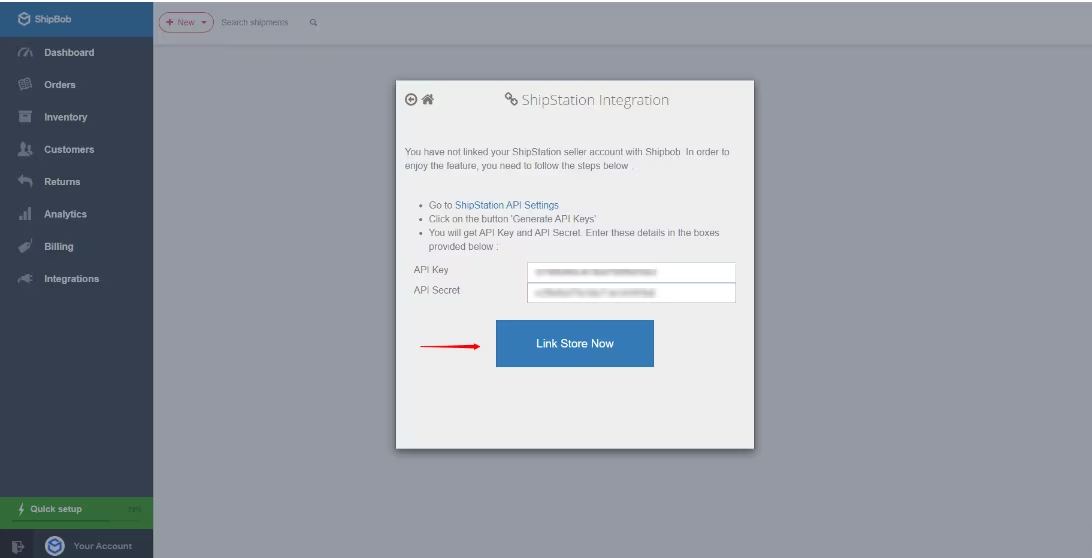Click the Quick setup lightning icon

coord(22,509)
